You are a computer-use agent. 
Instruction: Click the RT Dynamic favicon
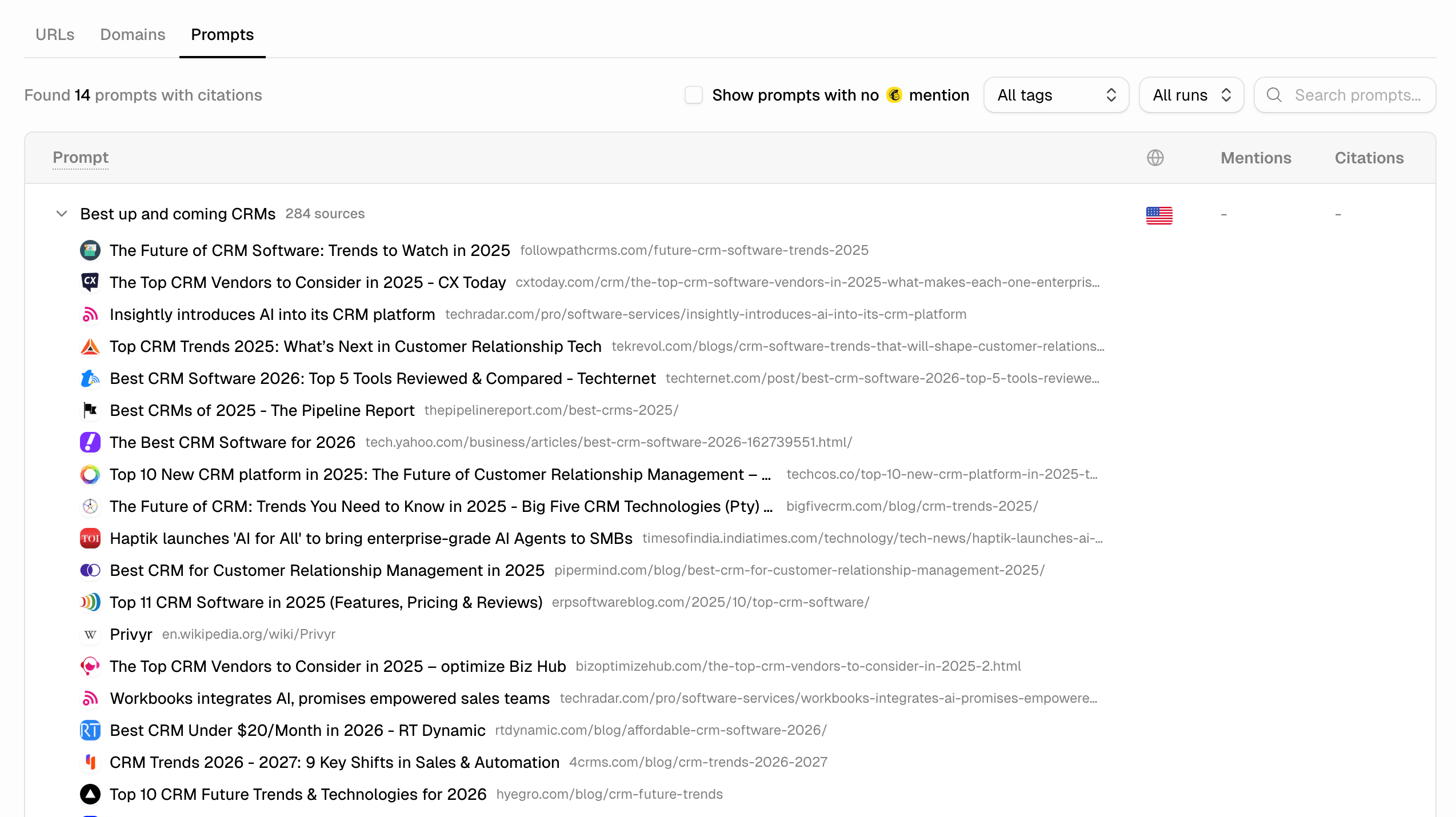(90, 730)
